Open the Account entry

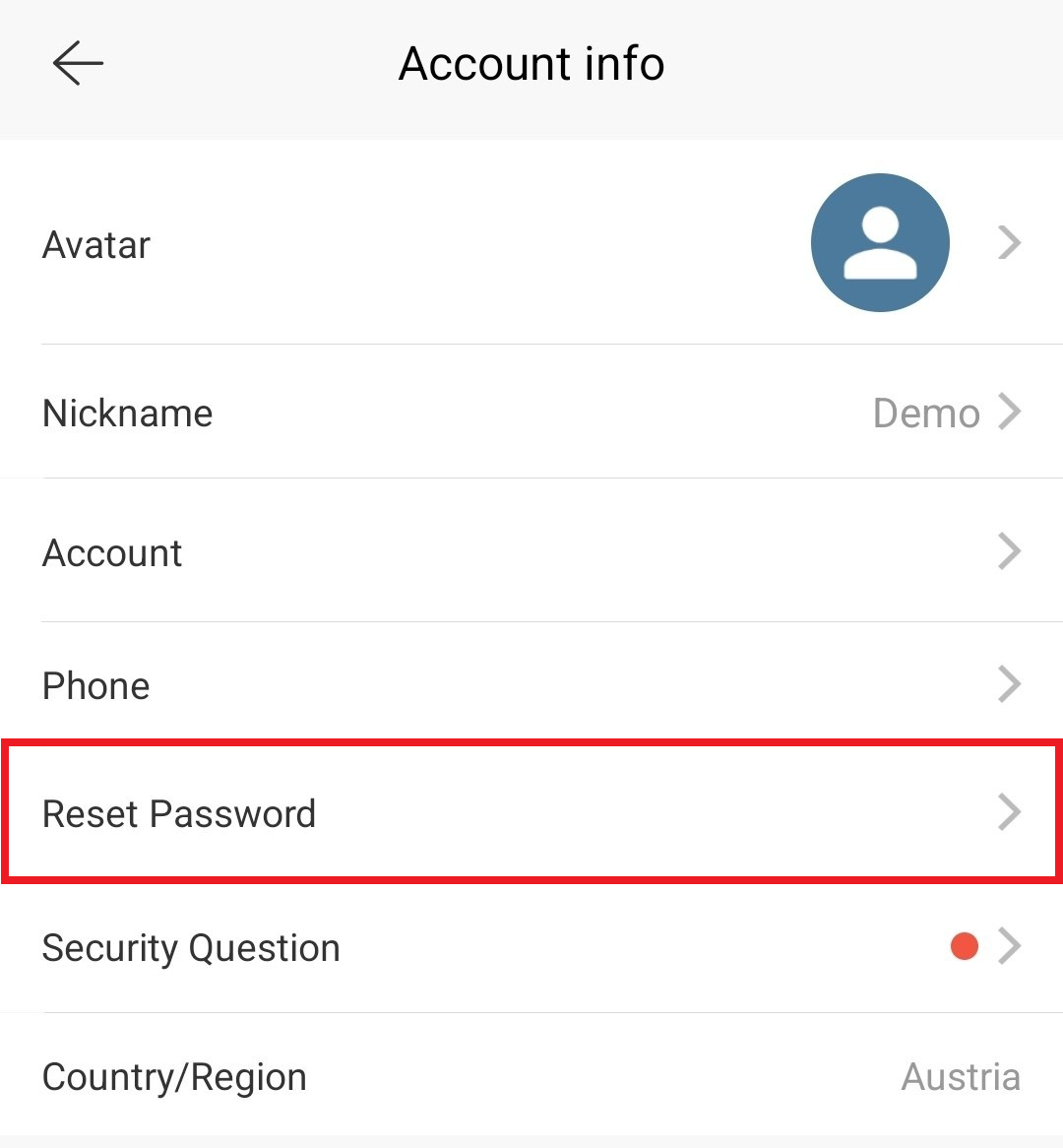point(531,551)
